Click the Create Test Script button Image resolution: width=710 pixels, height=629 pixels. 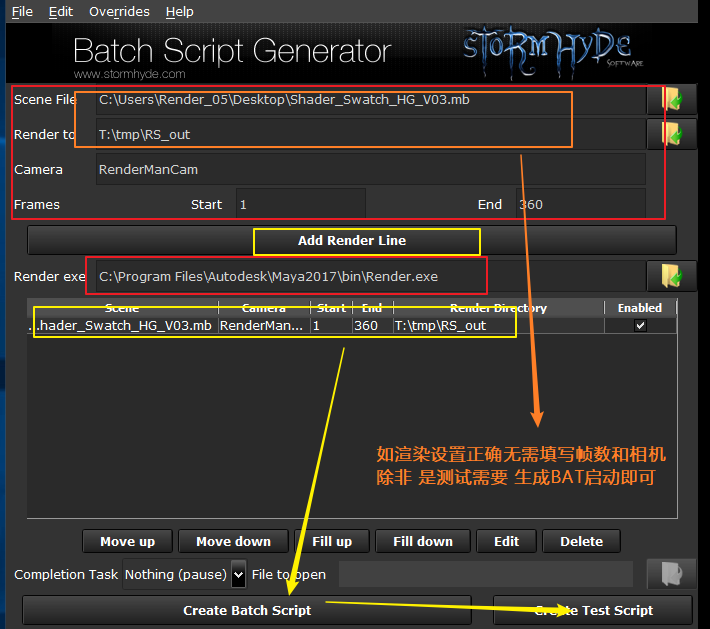pyautogui.click(x=593, y=610)
